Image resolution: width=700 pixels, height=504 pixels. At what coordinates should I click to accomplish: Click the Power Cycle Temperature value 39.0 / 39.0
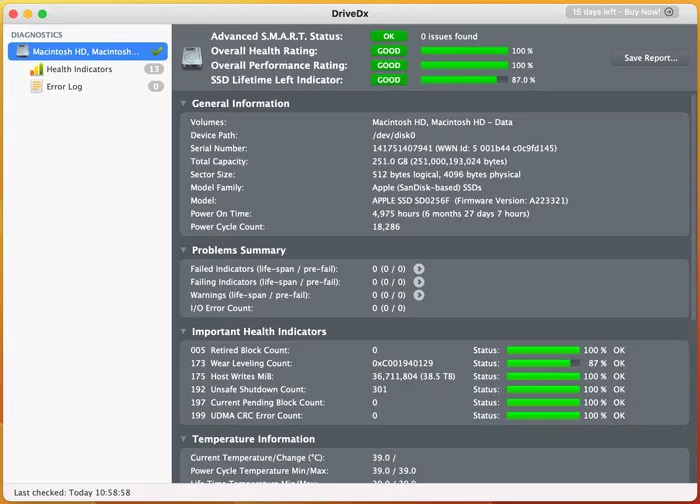(x=394, y=471)
